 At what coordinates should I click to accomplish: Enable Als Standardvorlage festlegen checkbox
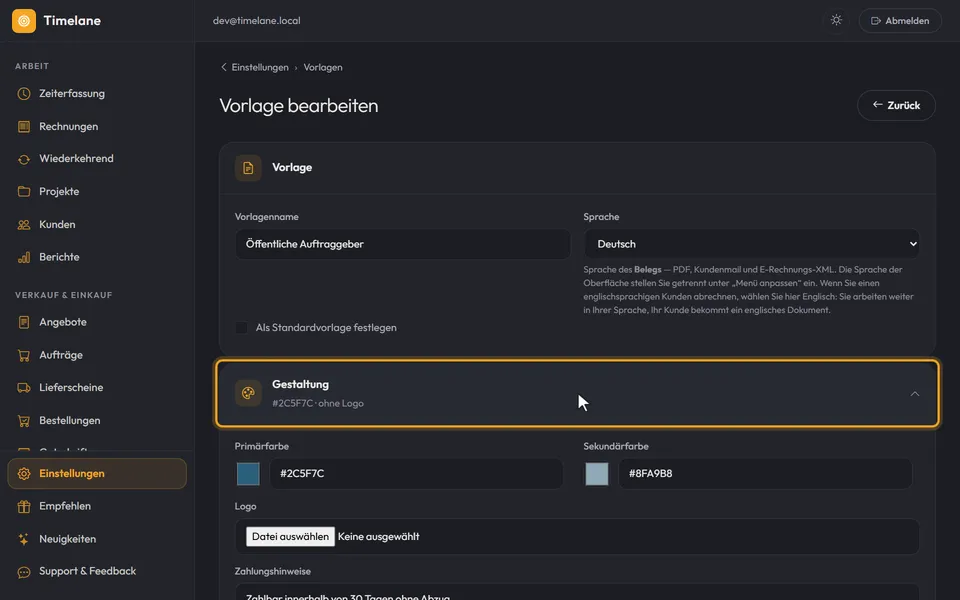click(x=242, y=328)
